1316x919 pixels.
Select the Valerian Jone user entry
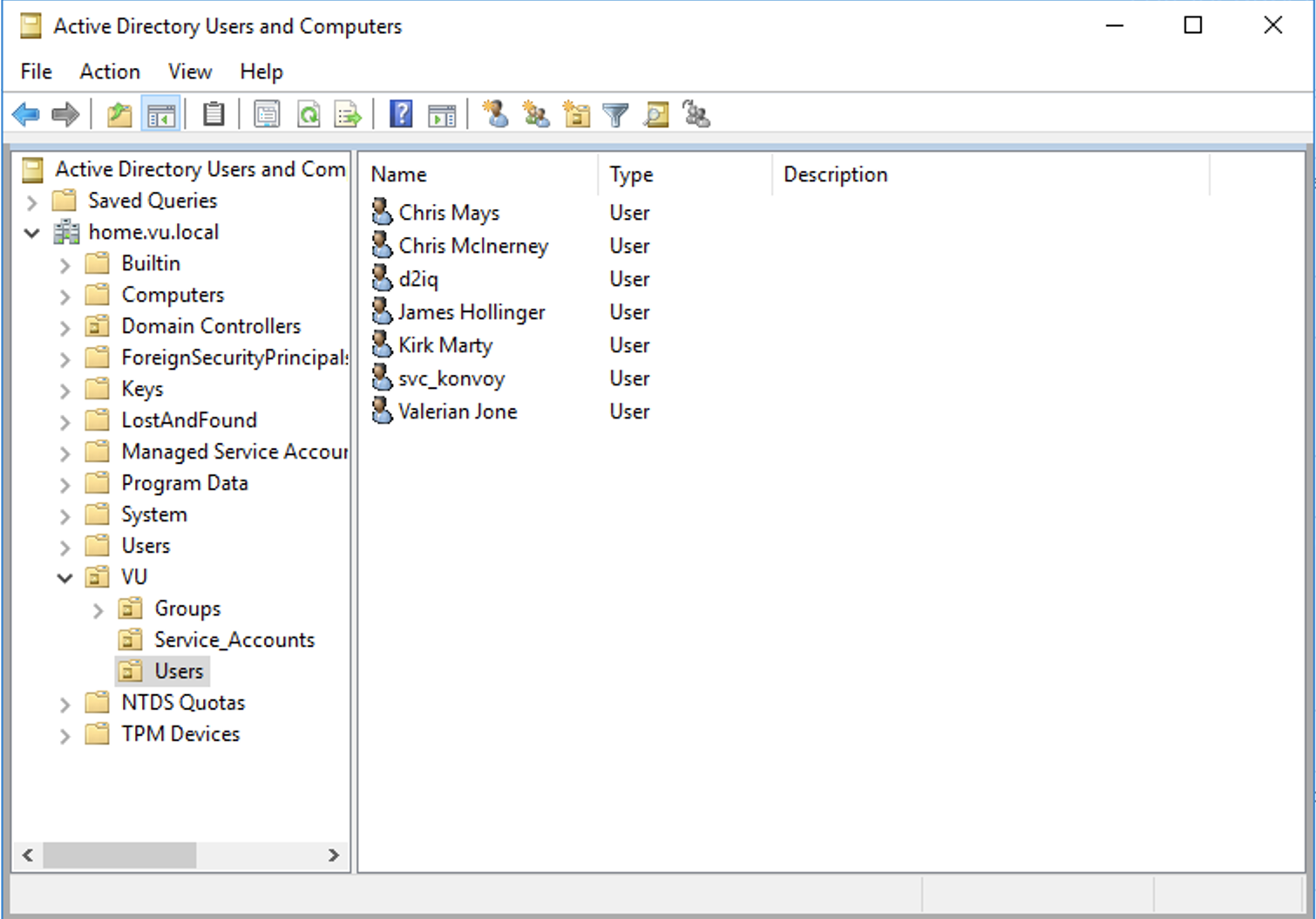[458, 412]
